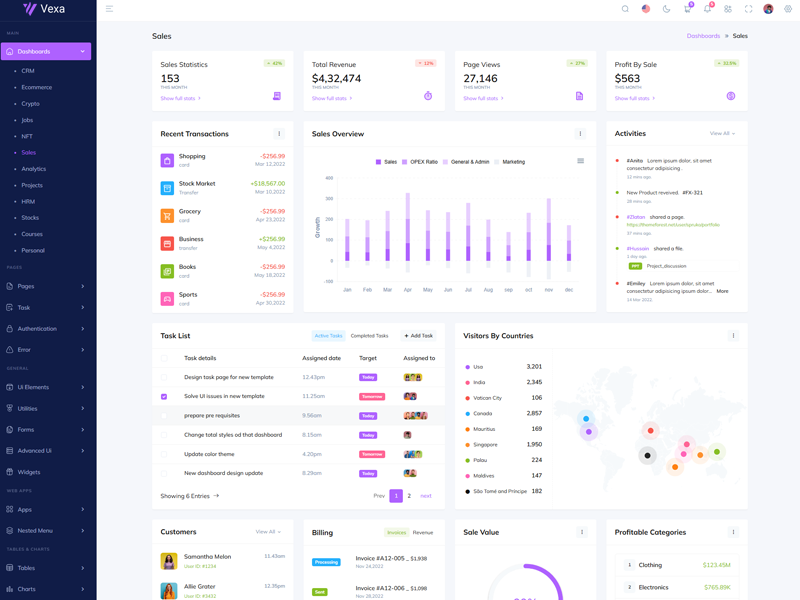Toggle fullscreen mode icon
This screenshot has height=600, width=800.
(x=748, y=9)
